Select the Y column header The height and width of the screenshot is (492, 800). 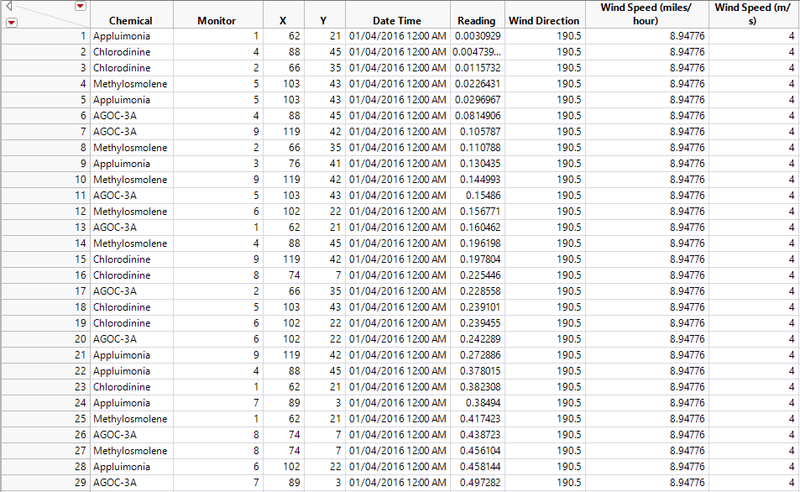pyautogui.click(x=323, y=21)
